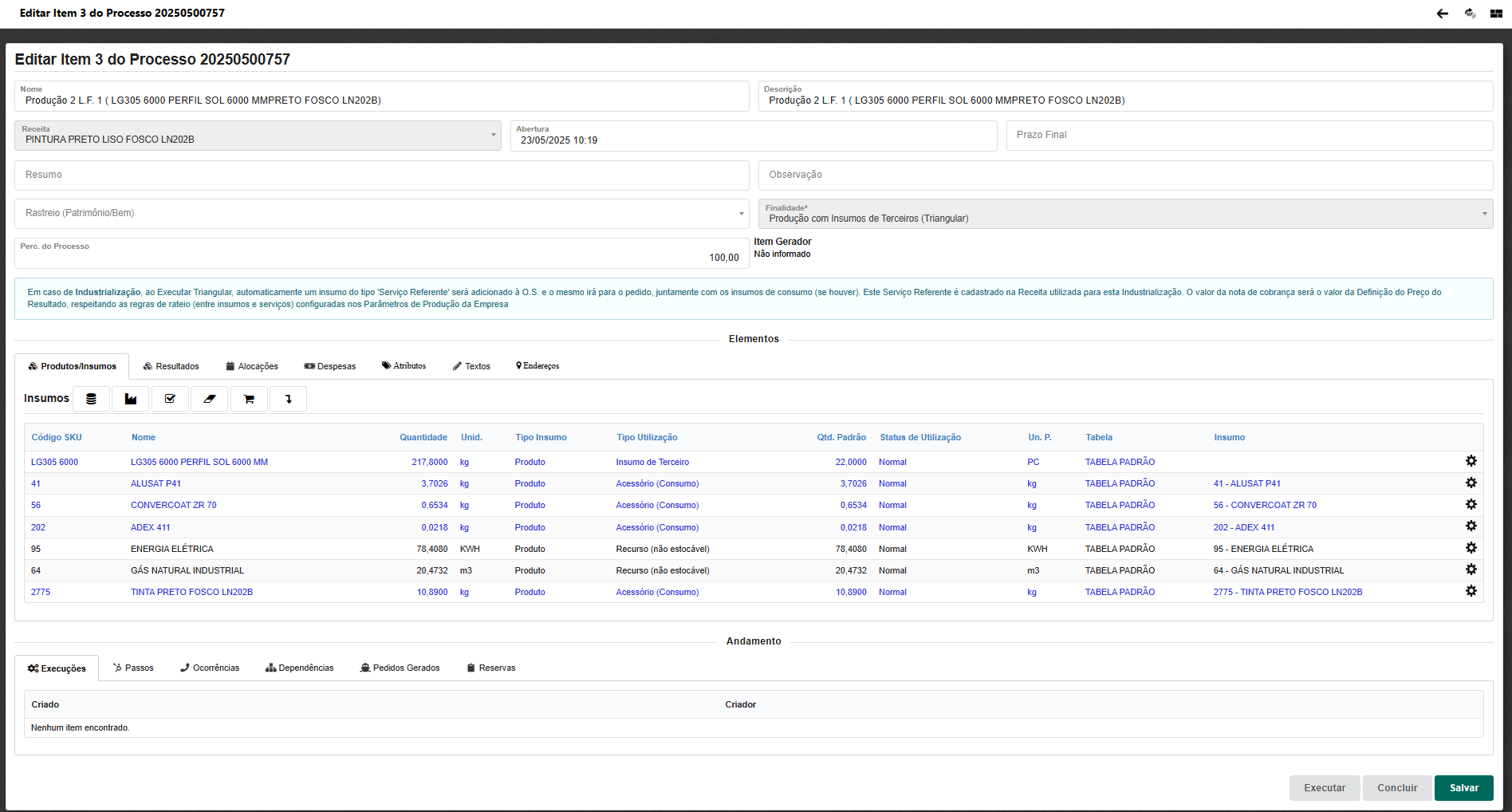Click the shopping cart icon in Insumos toolbar

[x=249, y=399]
